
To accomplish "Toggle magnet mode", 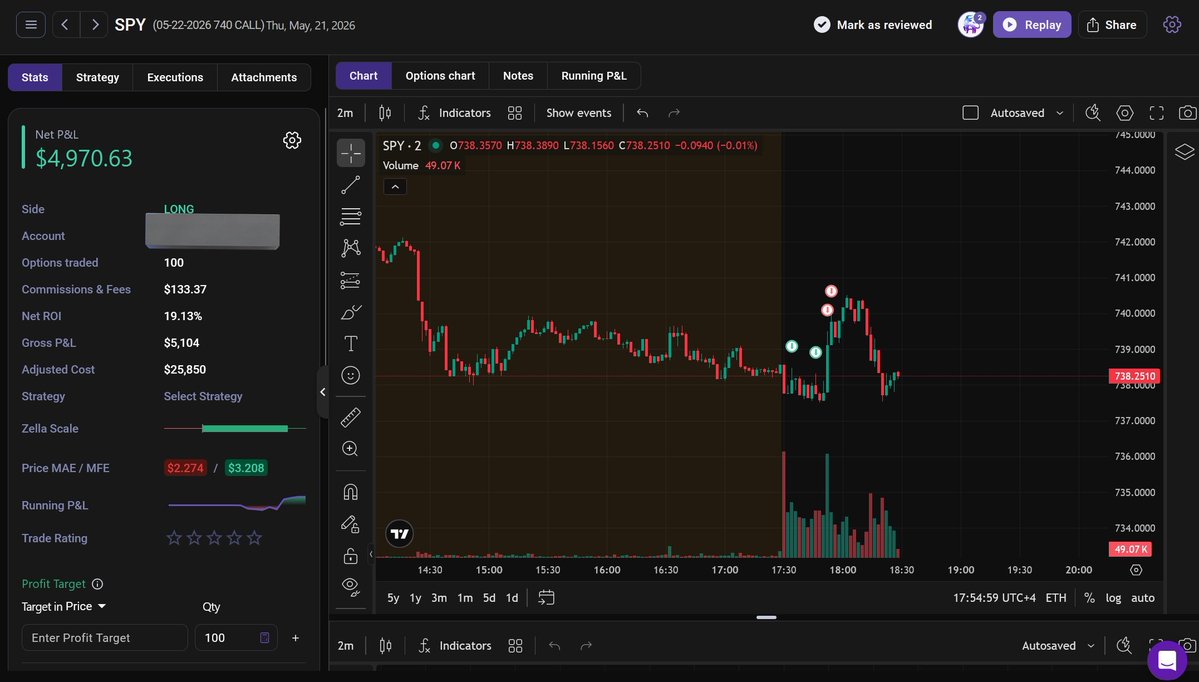I will pos(351,492).
